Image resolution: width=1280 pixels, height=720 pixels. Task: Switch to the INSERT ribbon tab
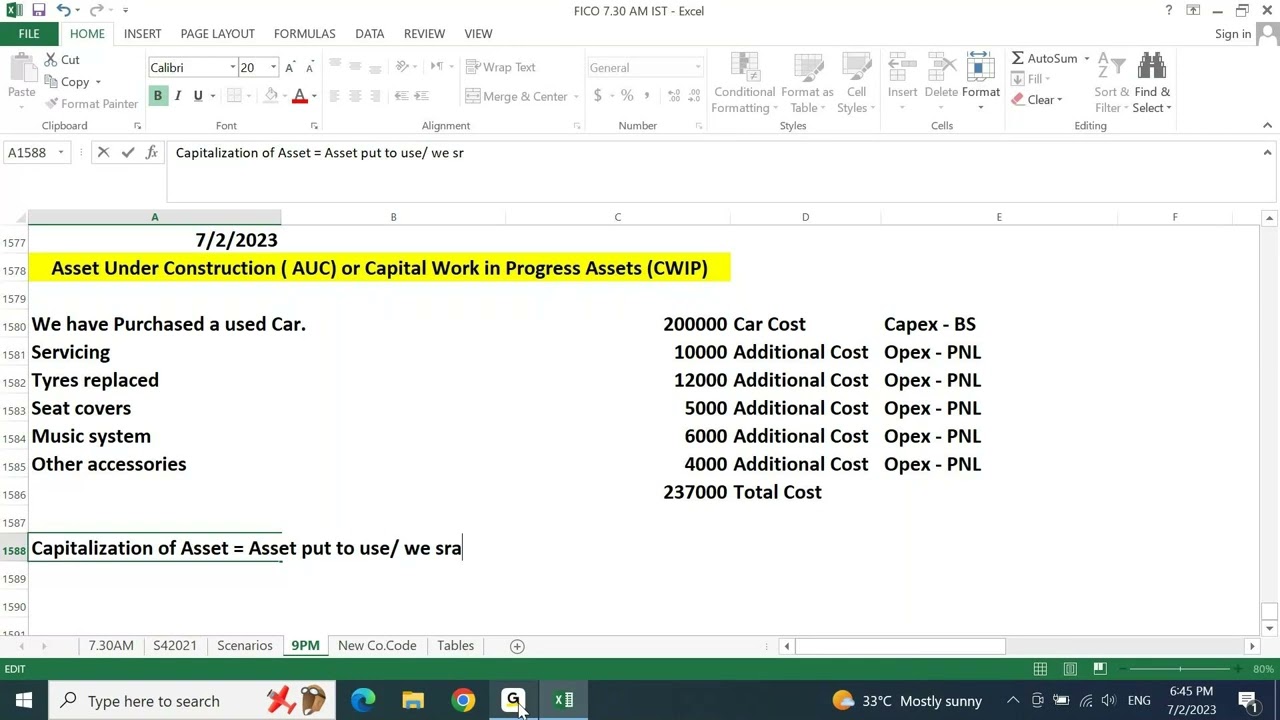(x=142, y=33)
